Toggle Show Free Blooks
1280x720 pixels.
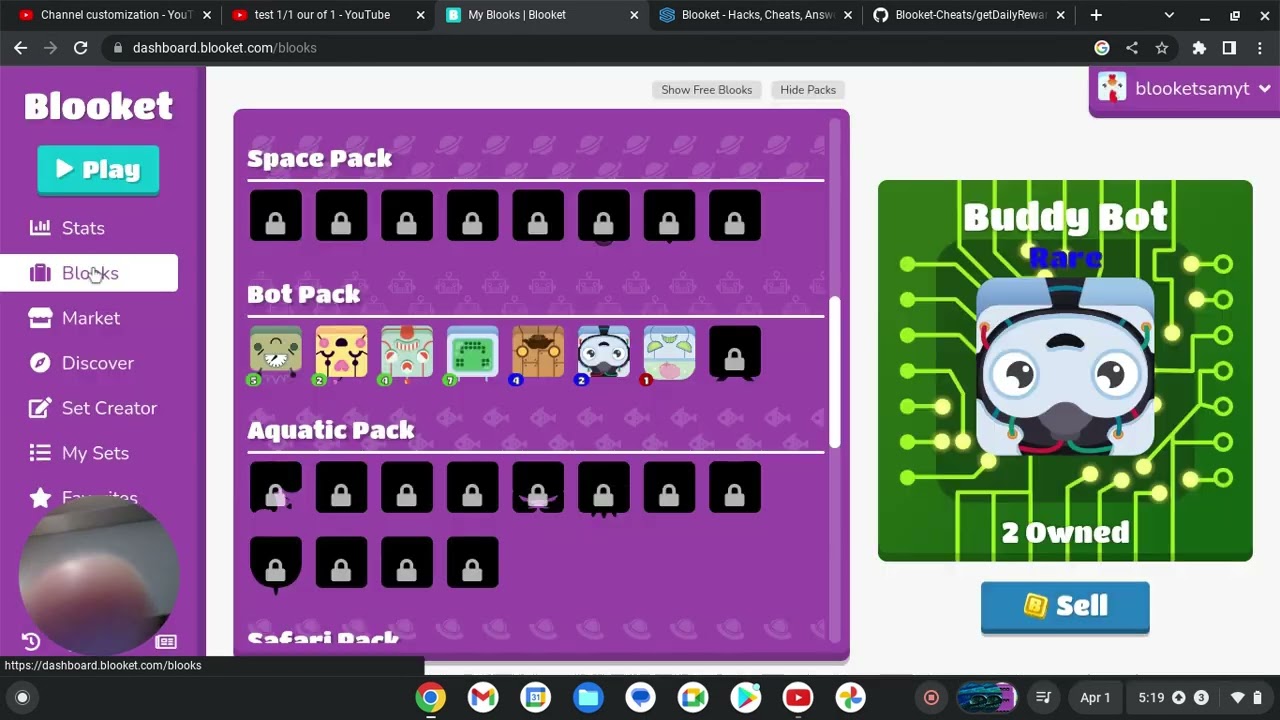pyautogui.click(x=707, y=90)
